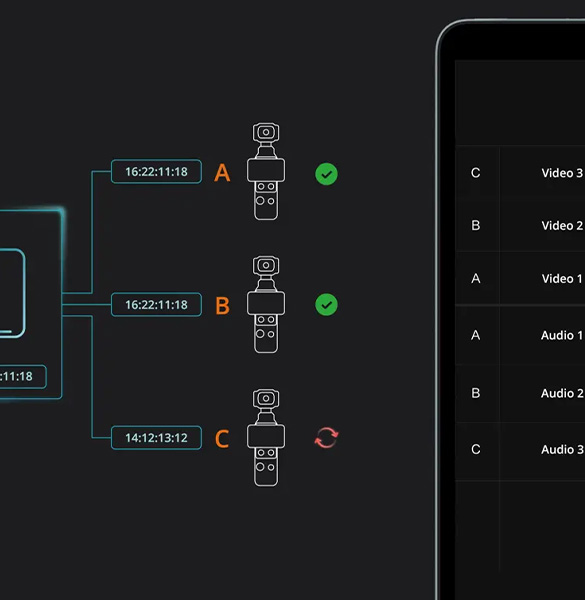
Task: Click the source device timecode box
Action: [23, 377]
